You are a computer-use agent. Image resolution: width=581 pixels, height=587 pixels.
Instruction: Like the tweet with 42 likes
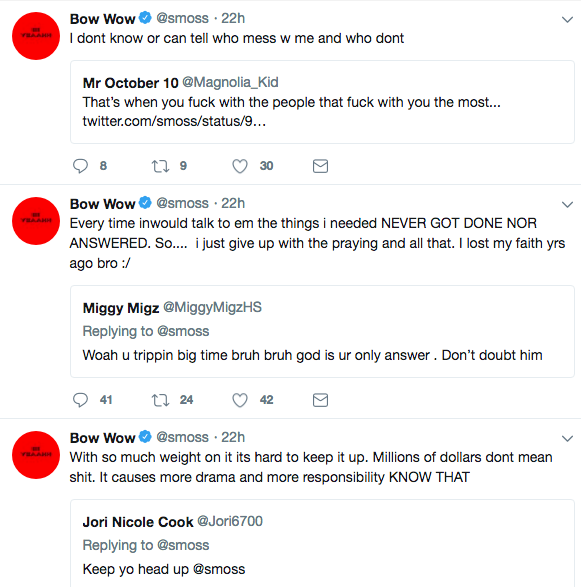(x=240, y=400)
